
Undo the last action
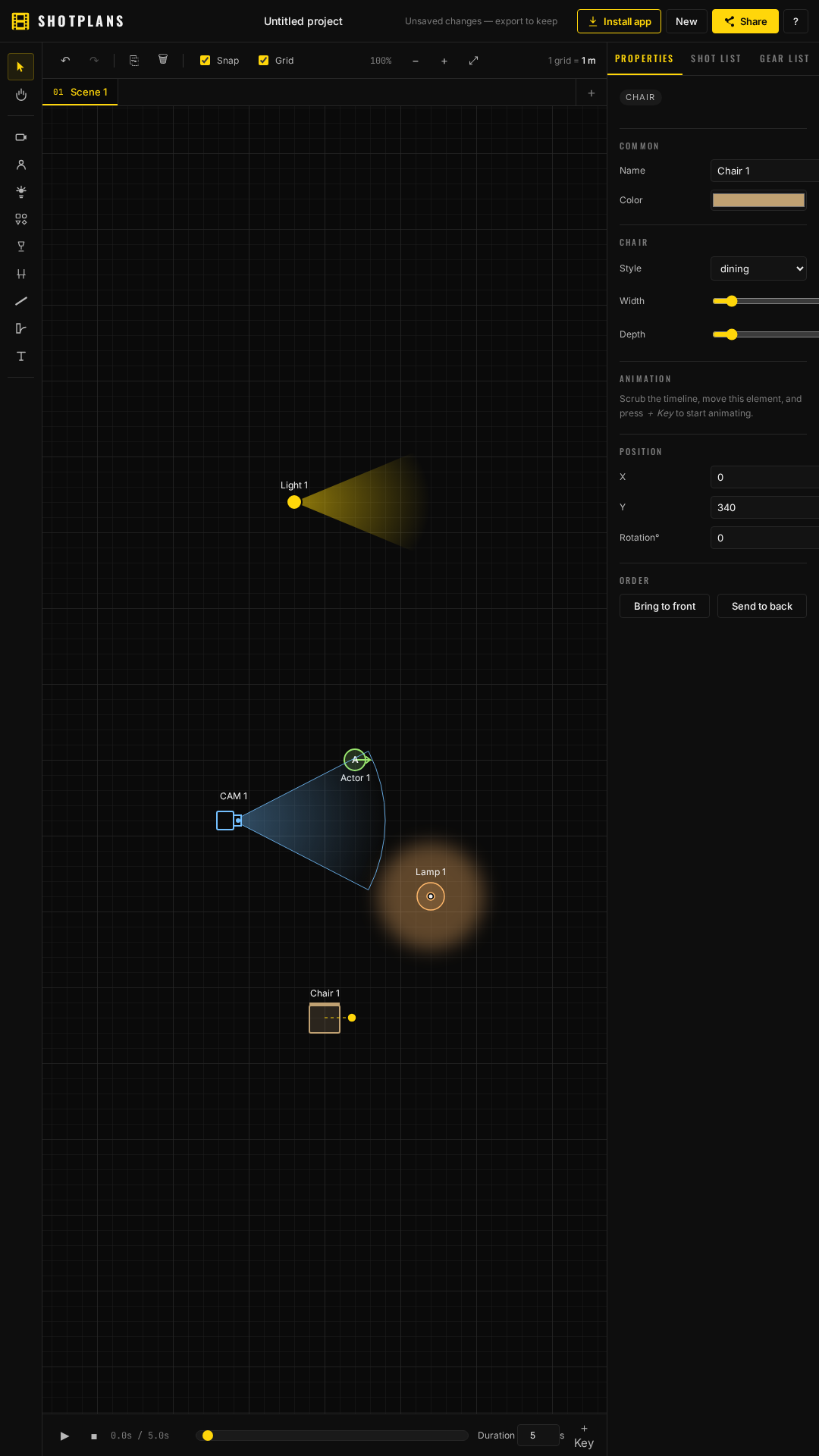[65, 60]
